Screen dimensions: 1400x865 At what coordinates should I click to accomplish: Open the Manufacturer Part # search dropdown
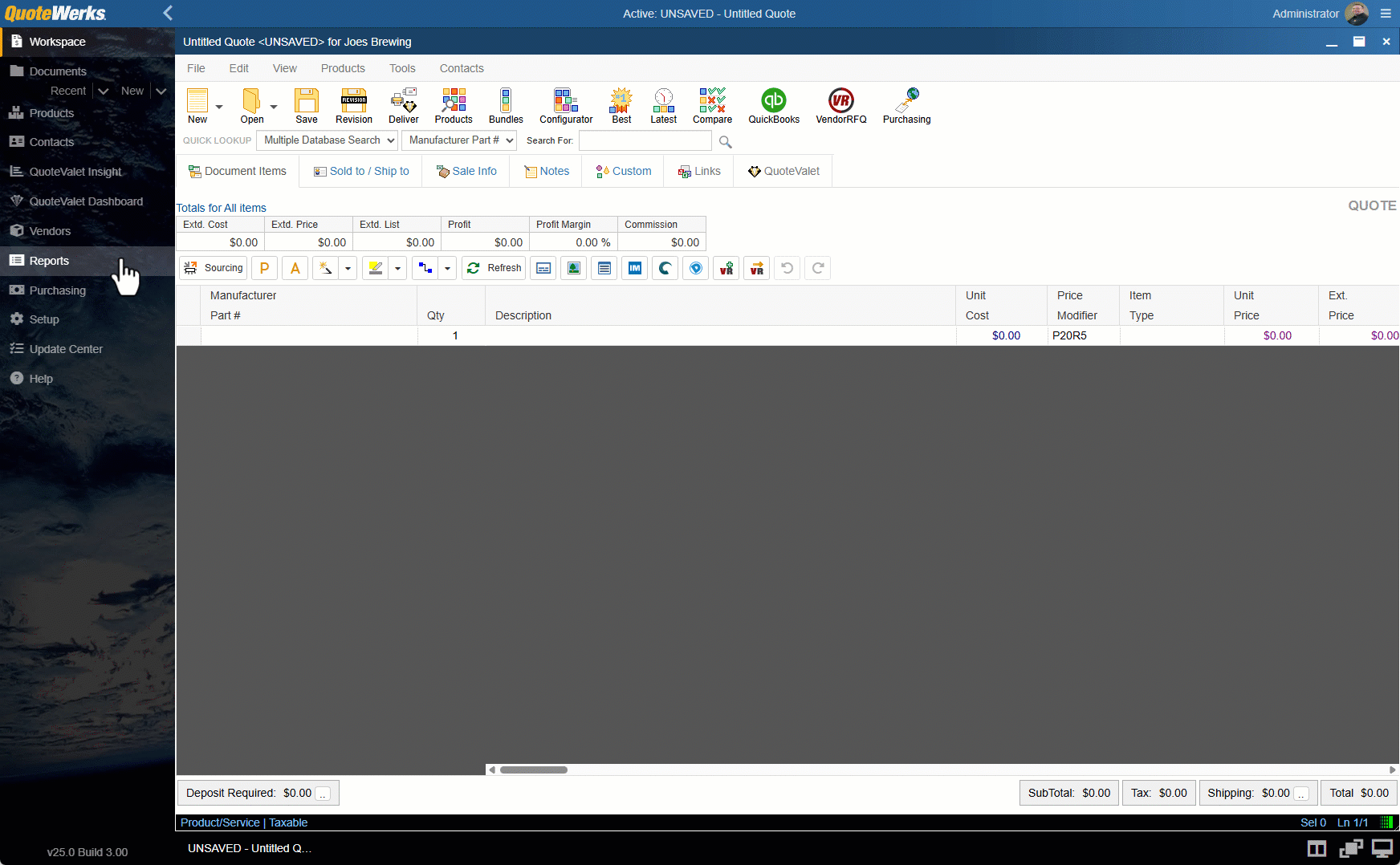(459, 140)
